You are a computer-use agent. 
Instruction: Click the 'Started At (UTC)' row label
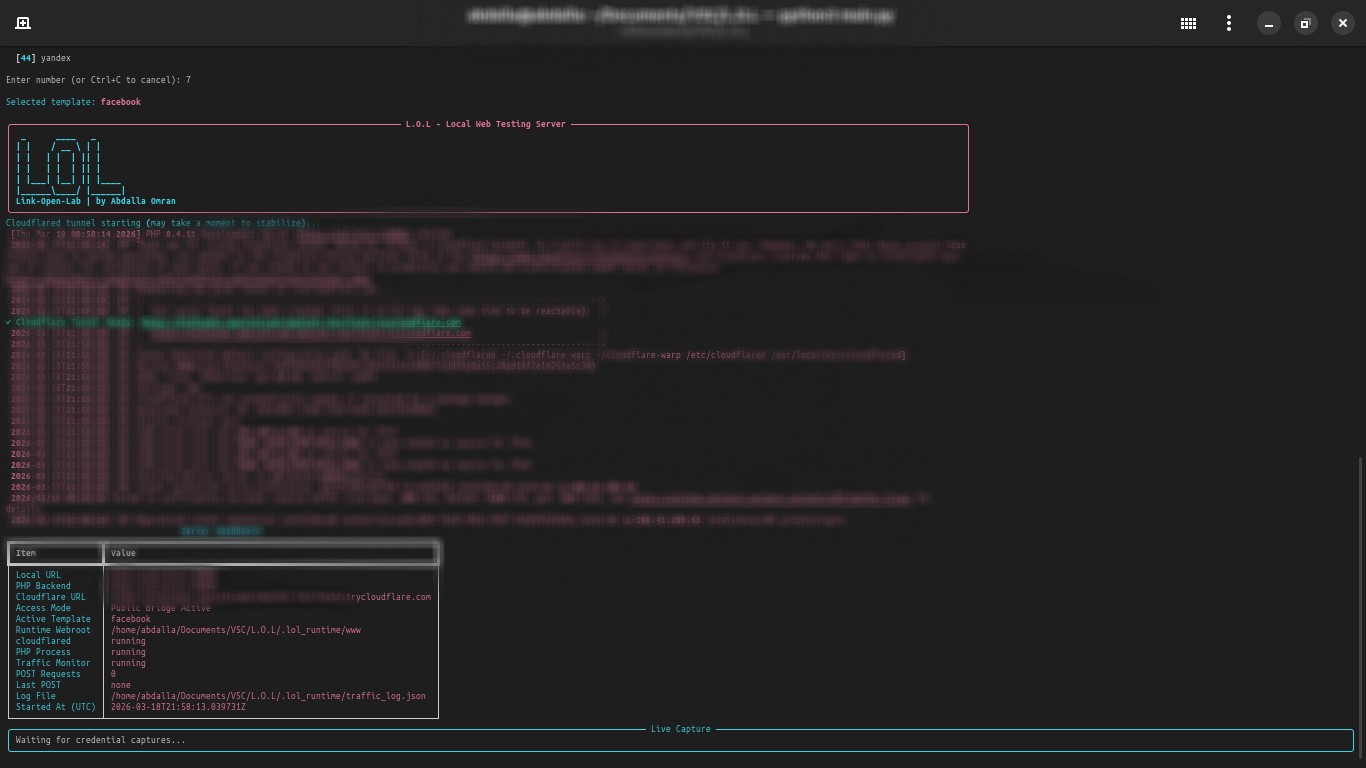(56, 707)
